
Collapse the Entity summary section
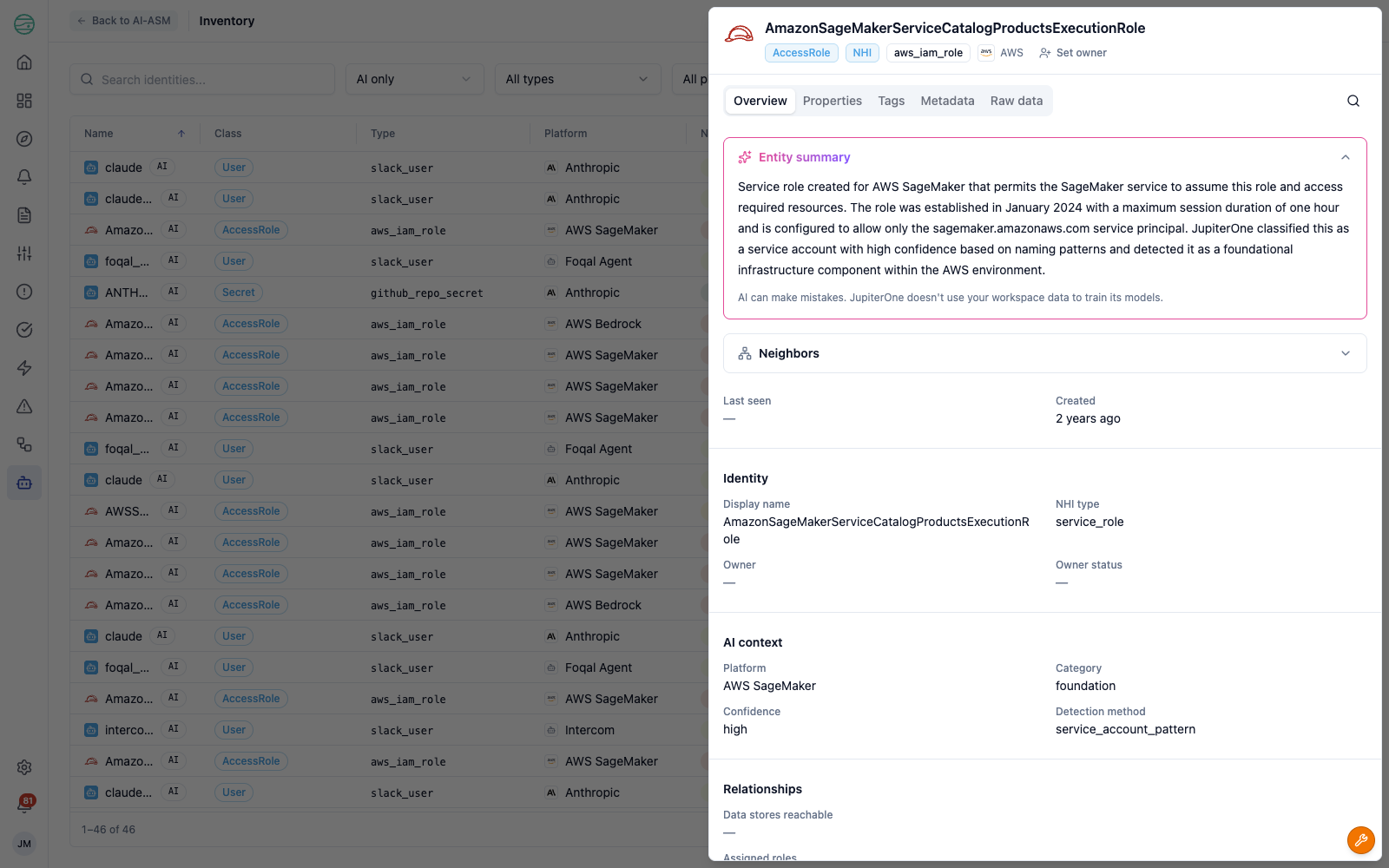1346,157
